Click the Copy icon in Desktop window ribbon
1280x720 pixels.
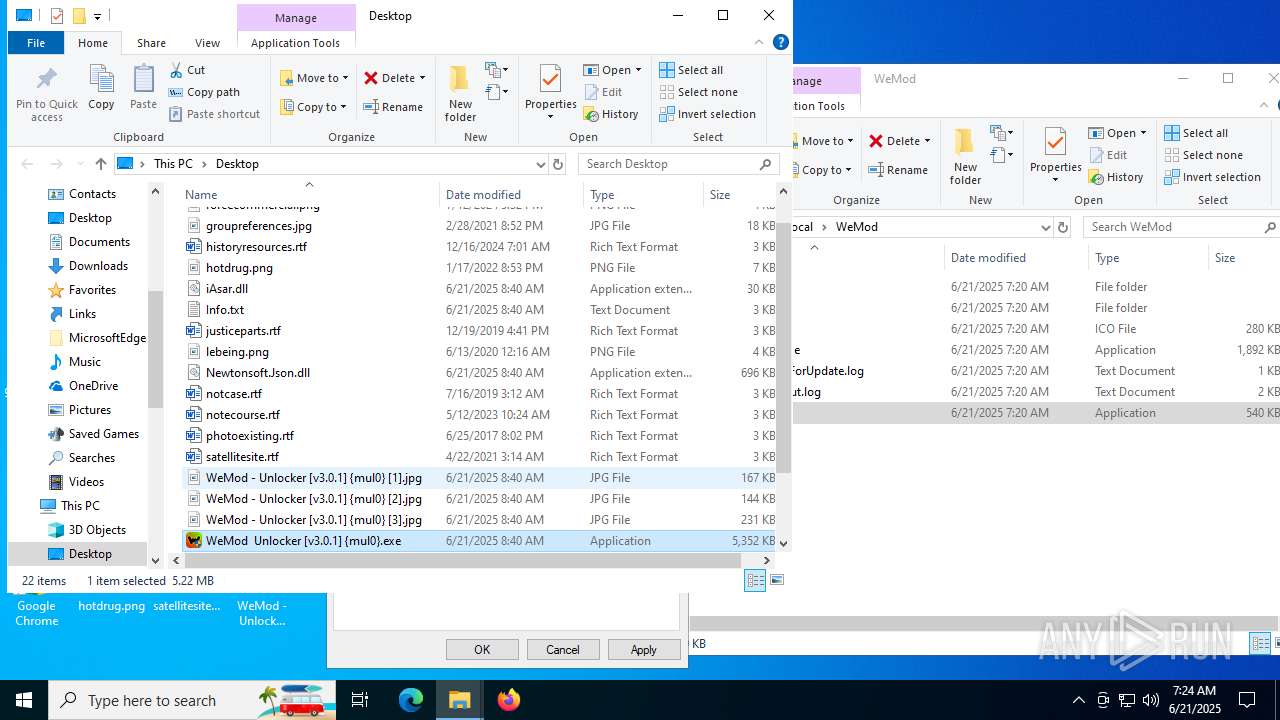tap(101, 88)
